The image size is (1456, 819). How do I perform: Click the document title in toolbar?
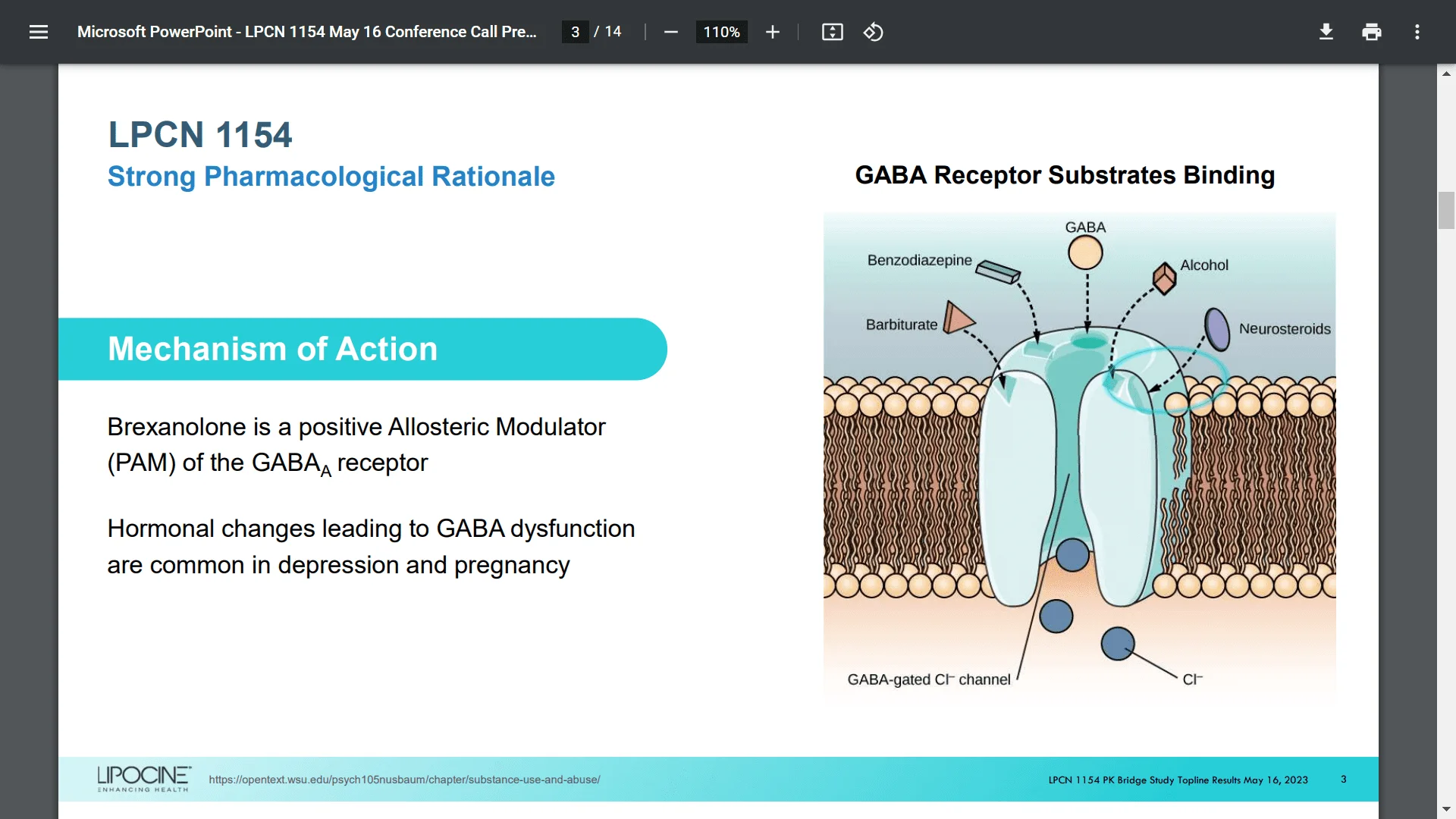click(306, 32)
